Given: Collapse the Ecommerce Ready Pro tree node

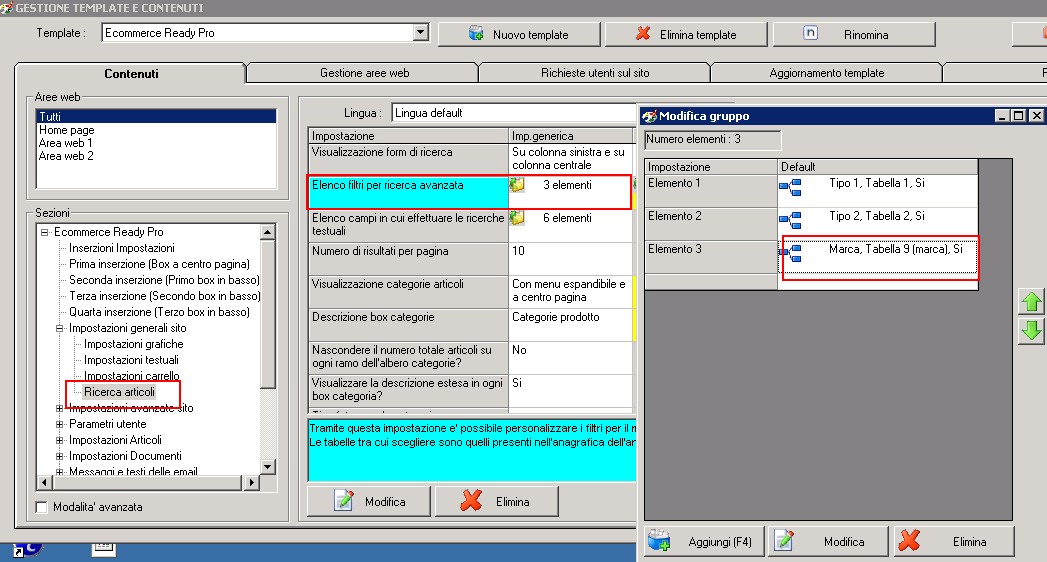Looking at the screenshot, I should 45,232.
